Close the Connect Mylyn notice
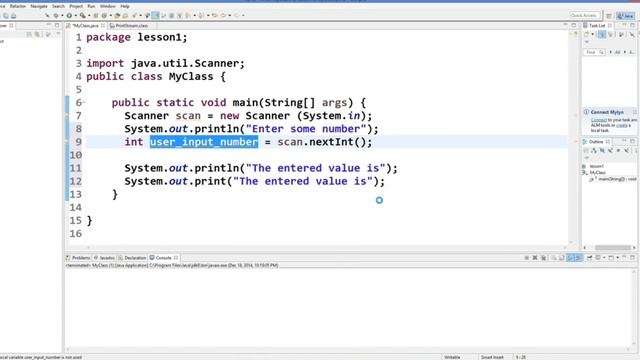This screenshot has width=640, height=360. tap(635, 112)
